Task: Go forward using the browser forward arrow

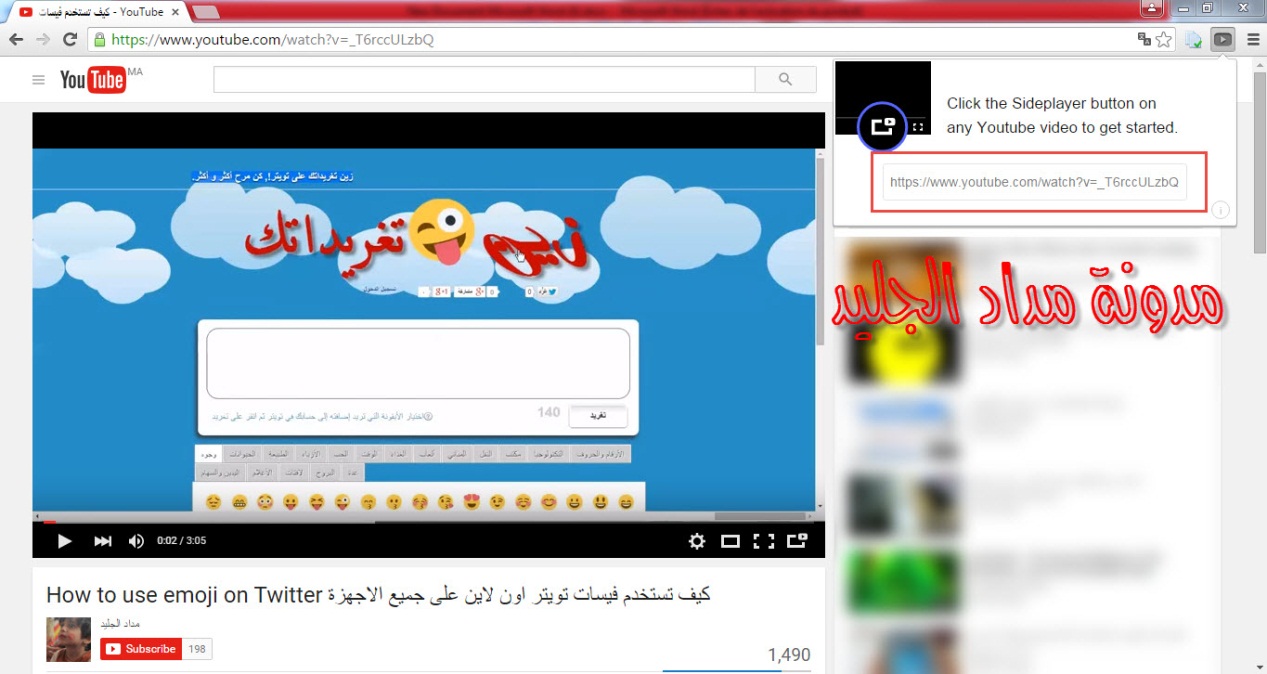Action: pos(43,40)
